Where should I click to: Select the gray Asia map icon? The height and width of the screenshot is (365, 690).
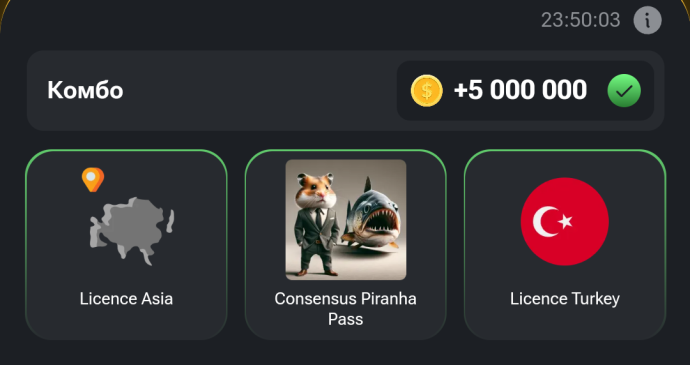click(132, 231)
